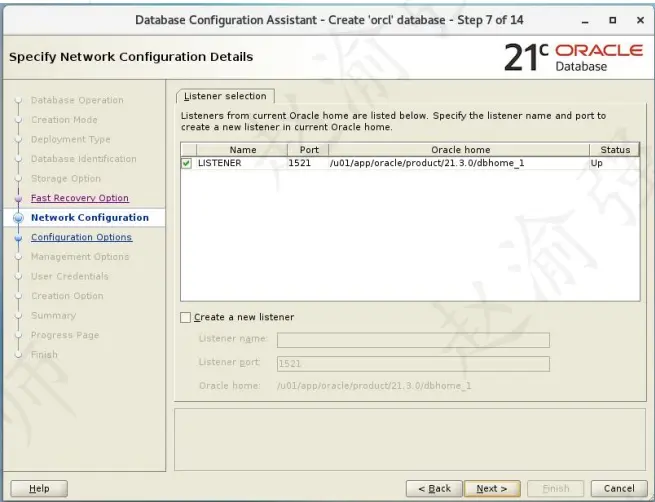Click the Listener name input field
This screenshot has width=655, height=502.
[x=413, y=340]
